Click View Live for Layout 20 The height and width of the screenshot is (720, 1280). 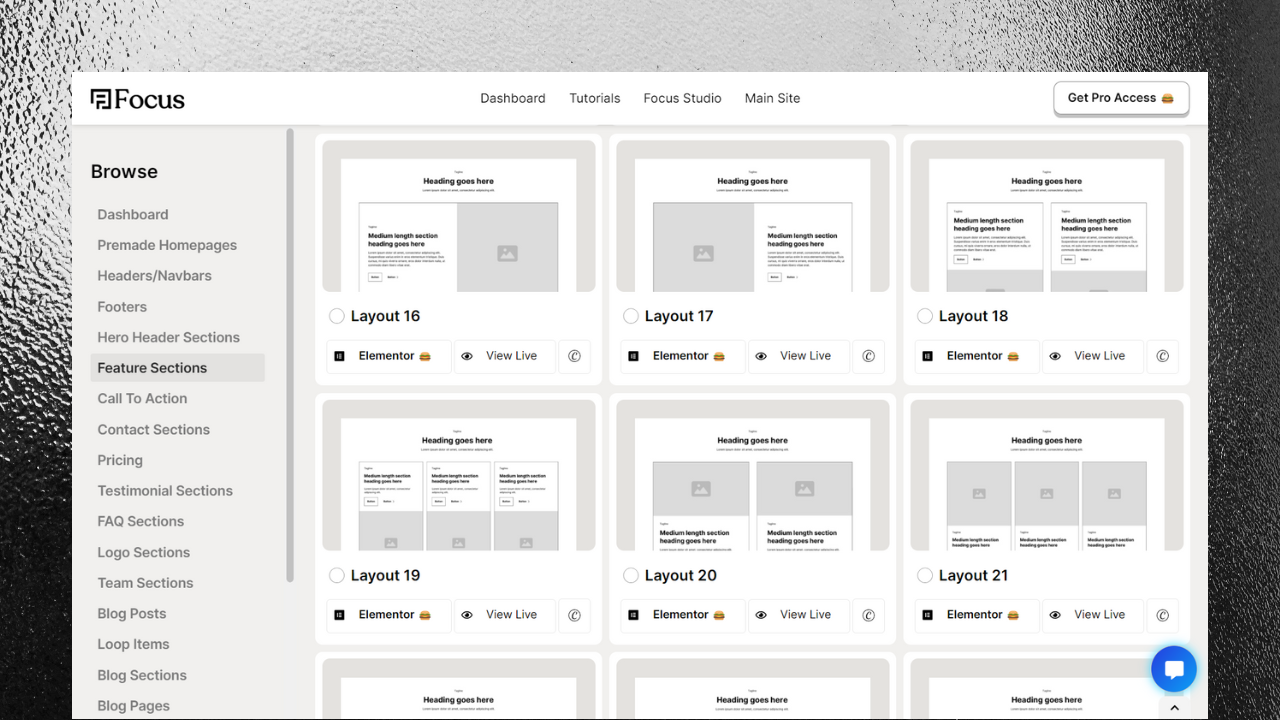coord(799,615)
